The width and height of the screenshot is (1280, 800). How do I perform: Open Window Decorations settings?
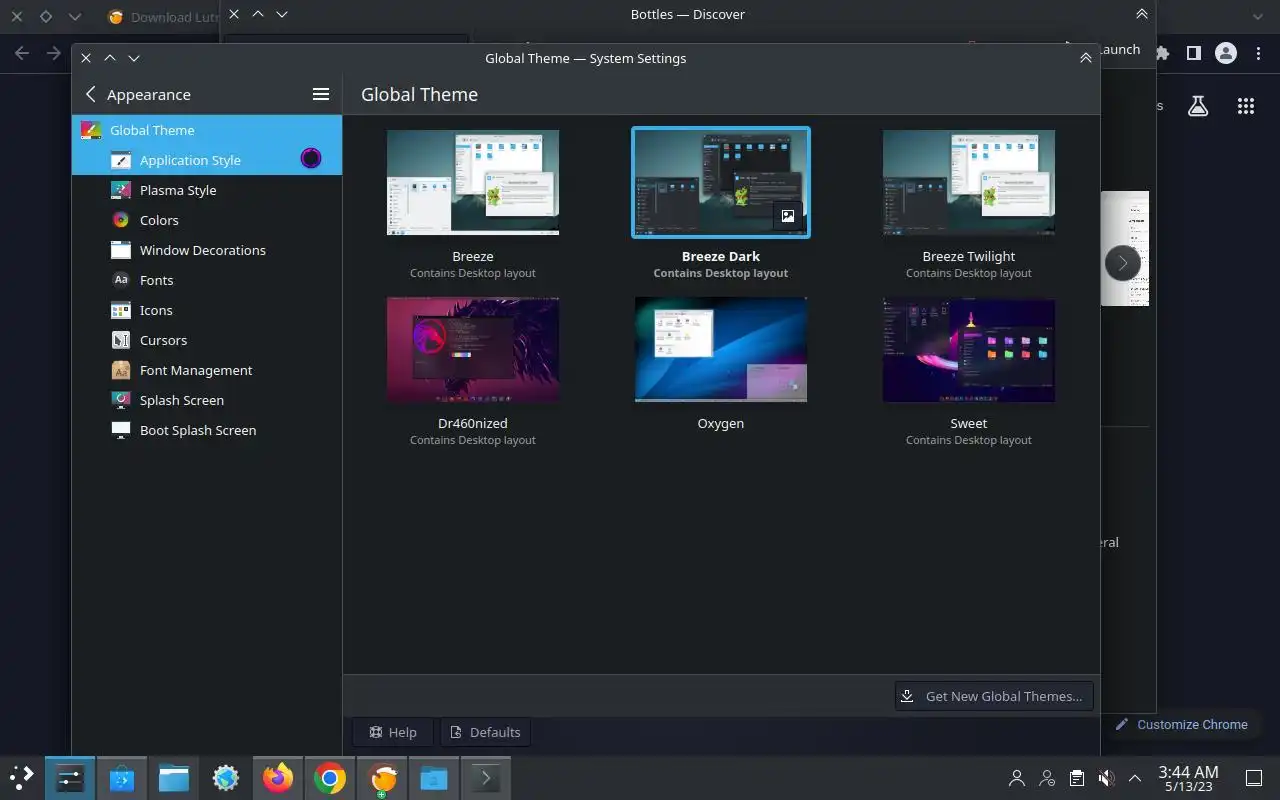tap(207, 250)
